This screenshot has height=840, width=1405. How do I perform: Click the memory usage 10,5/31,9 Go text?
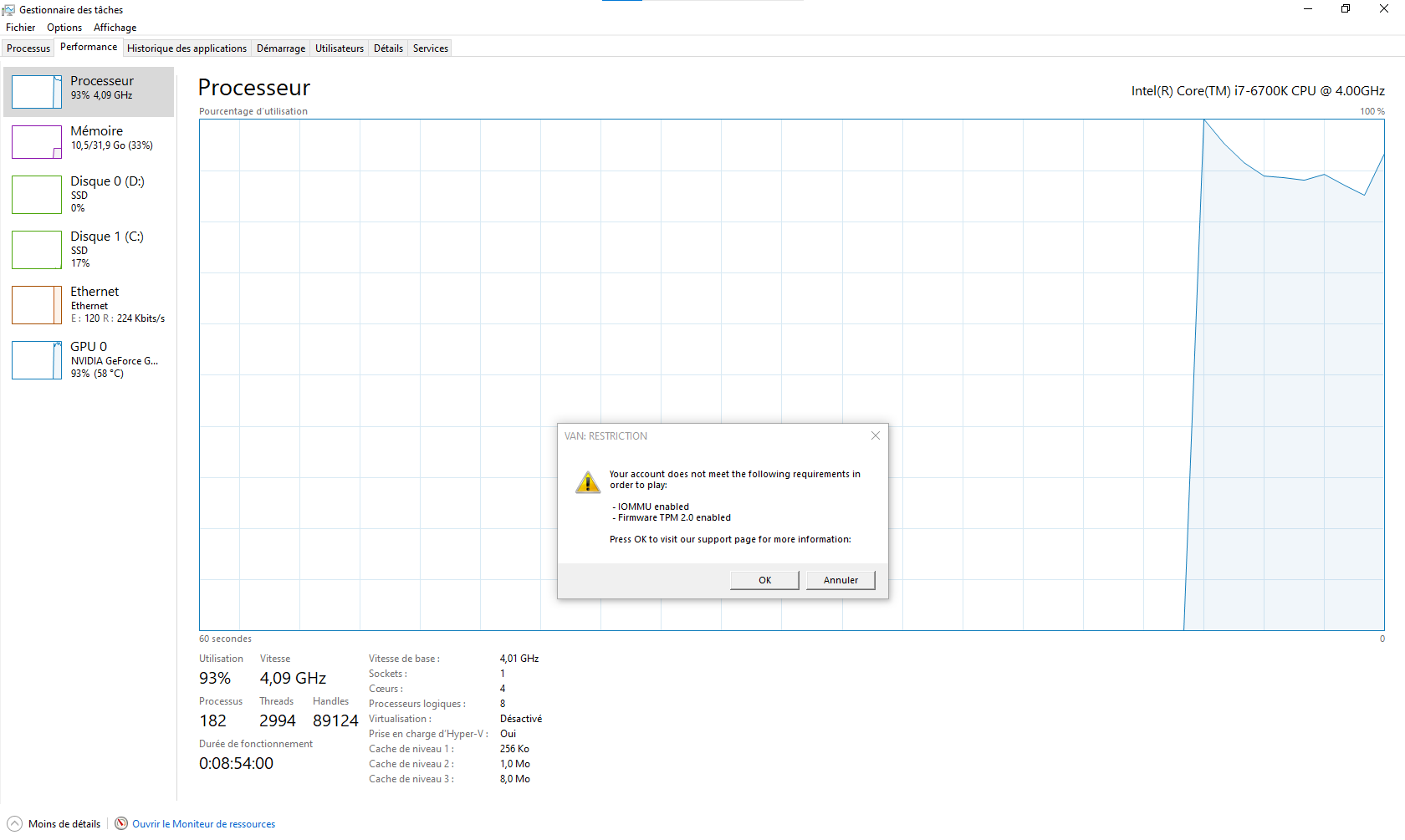coord(112,145)
